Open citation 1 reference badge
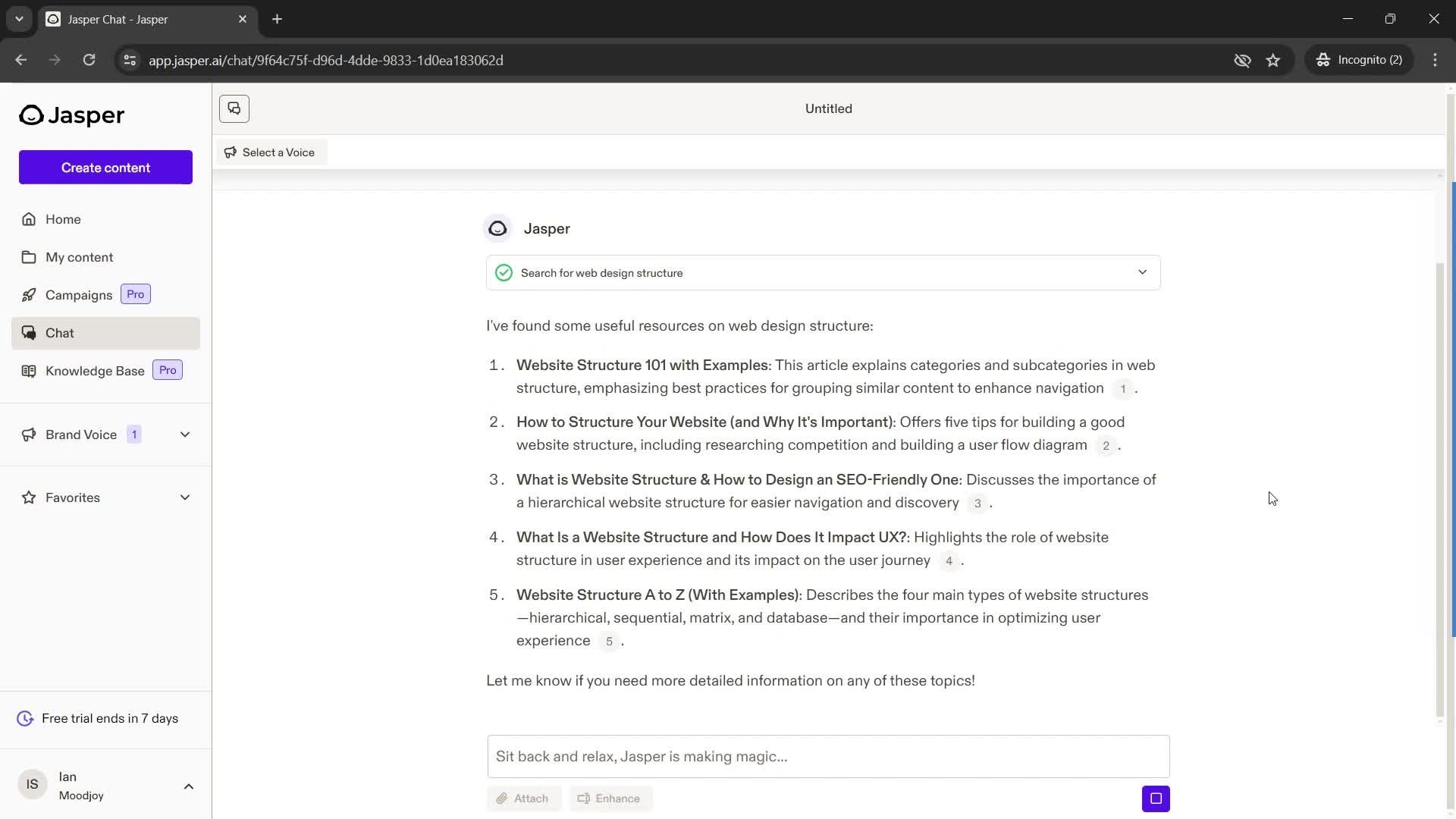Image resolution: width=1456 pixels, height=819 pixels. click(1123, 389)
